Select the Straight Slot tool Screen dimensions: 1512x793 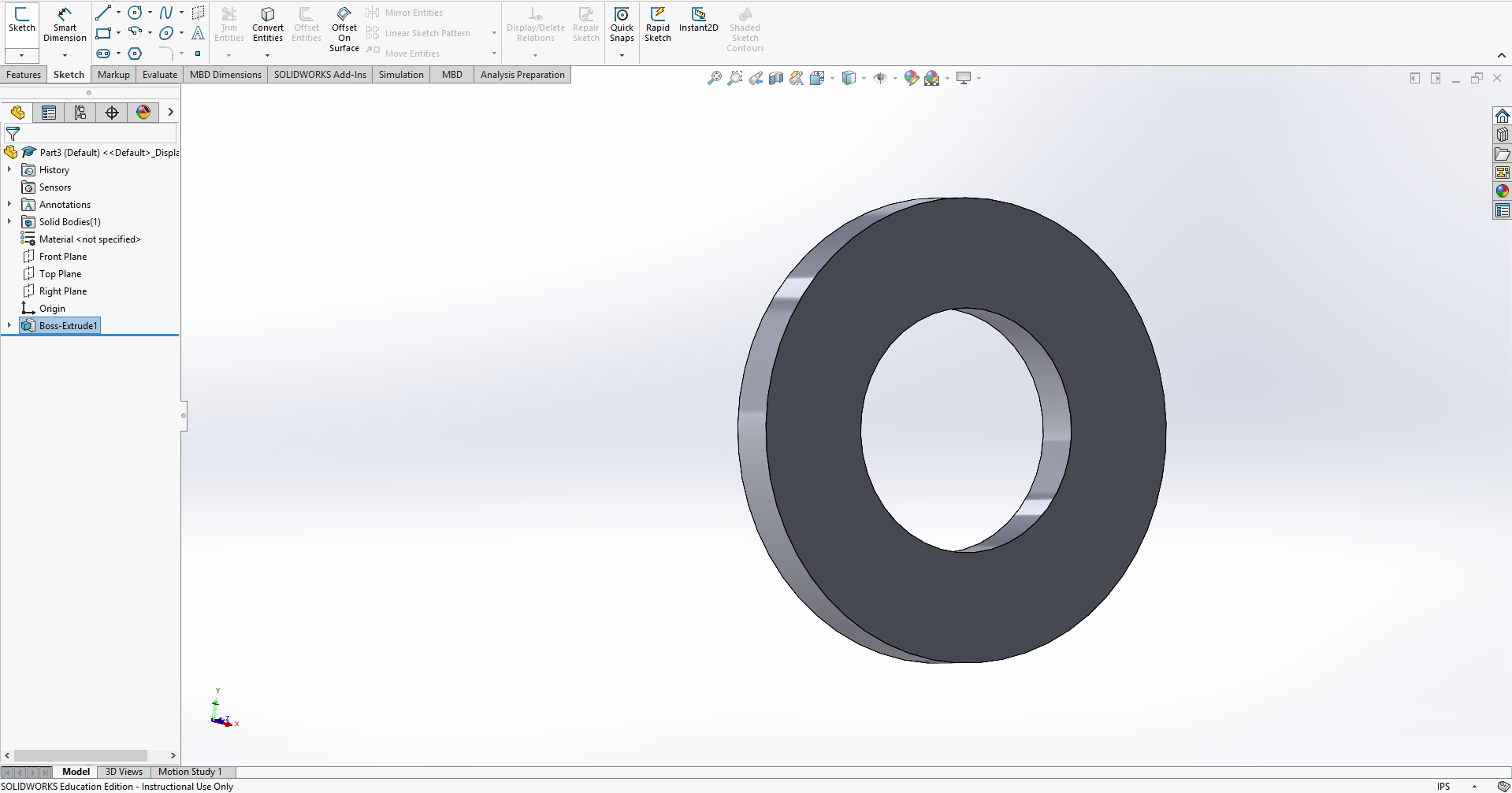[103, 54]
